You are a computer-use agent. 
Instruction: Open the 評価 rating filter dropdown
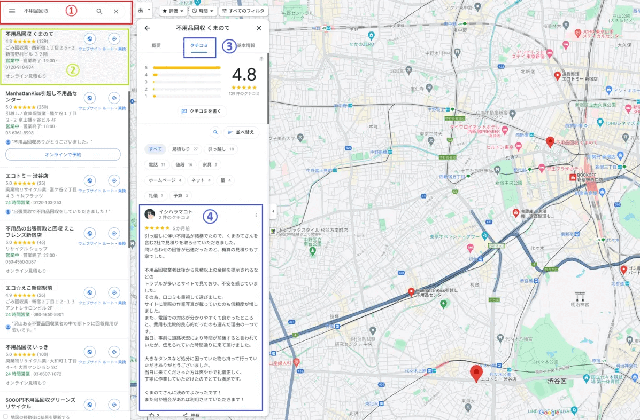pos(173,11)
